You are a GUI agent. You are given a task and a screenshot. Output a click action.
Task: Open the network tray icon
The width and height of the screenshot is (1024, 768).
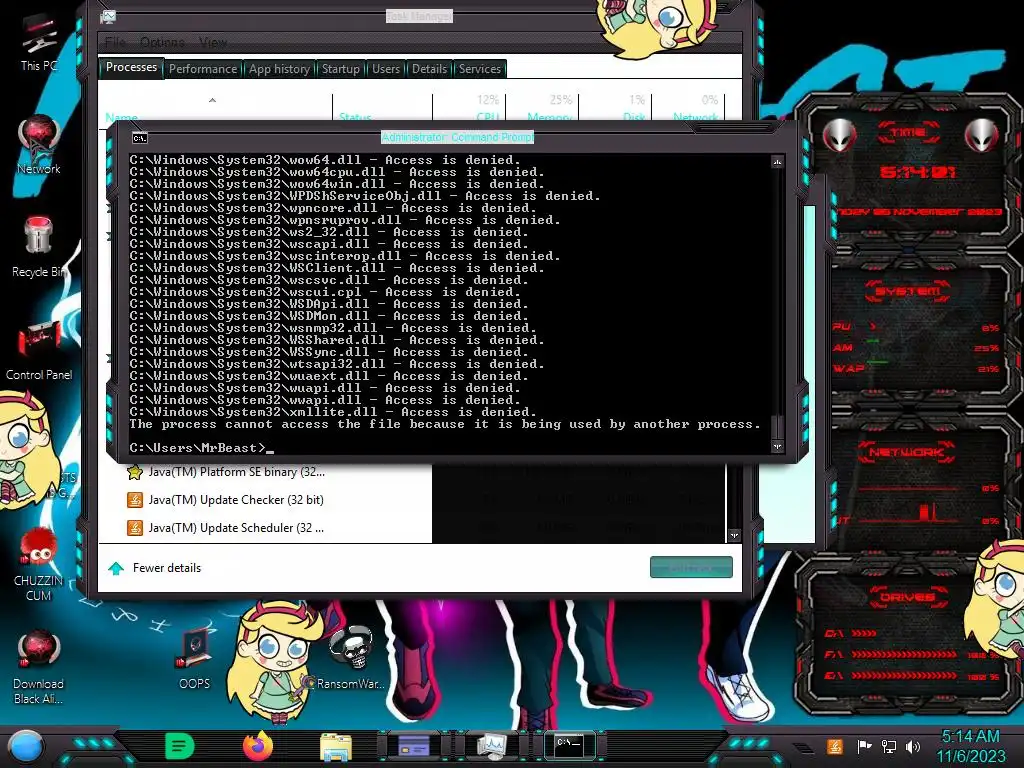point(889,746)
